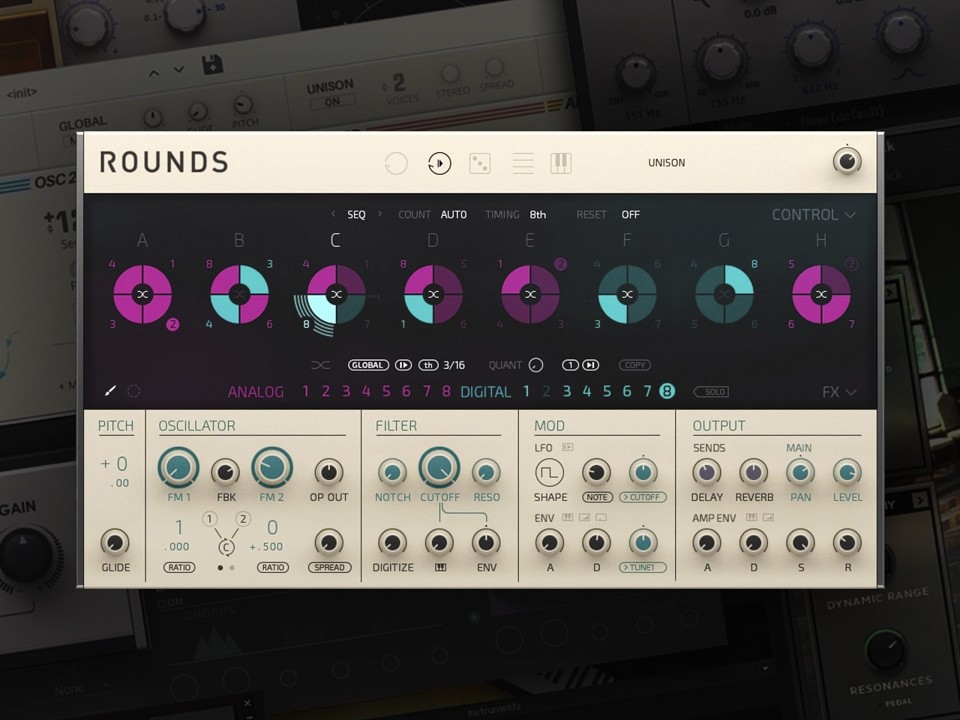The width and height of the screenshot is (960, 720).
Task: Click the floppy disk save icon in background window
Action: pos(212,64)
